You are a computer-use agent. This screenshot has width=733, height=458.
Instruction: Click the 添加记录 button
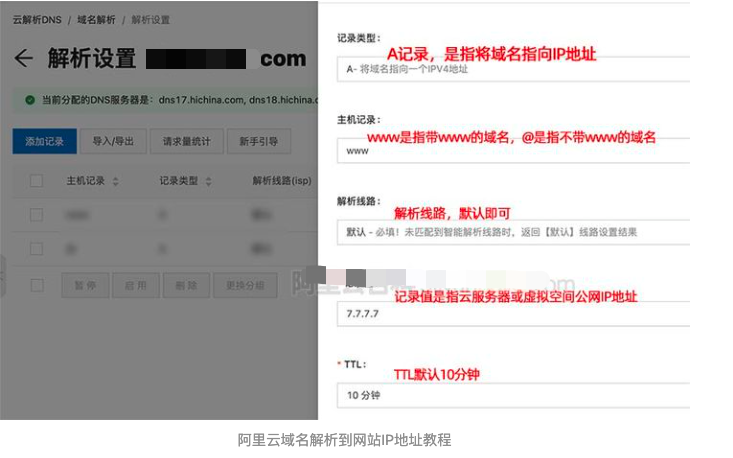click(x=44, y=141)
